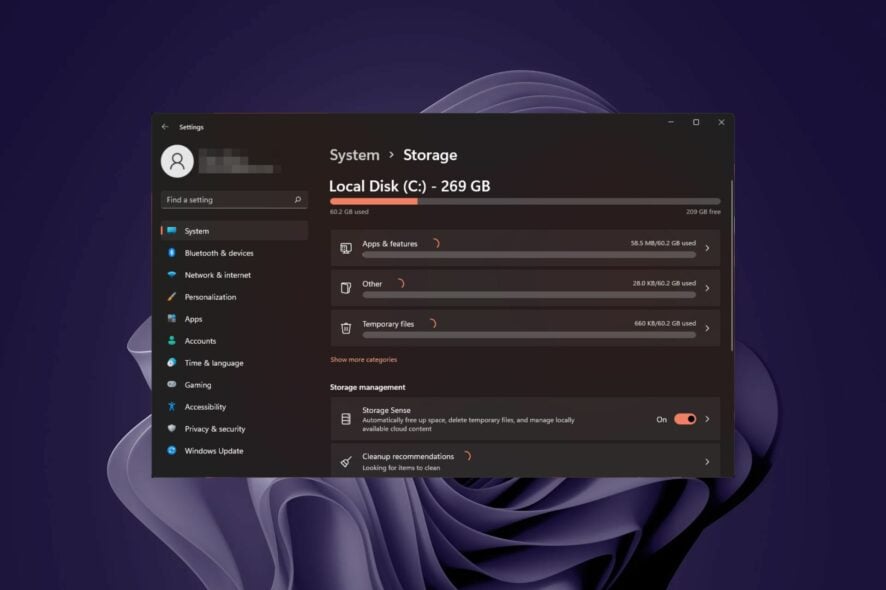This screenshot has width=886, height=590.
Task: Click the Personalization paintbrush icon
Action: pyautogui.click(x=172, y=297)
